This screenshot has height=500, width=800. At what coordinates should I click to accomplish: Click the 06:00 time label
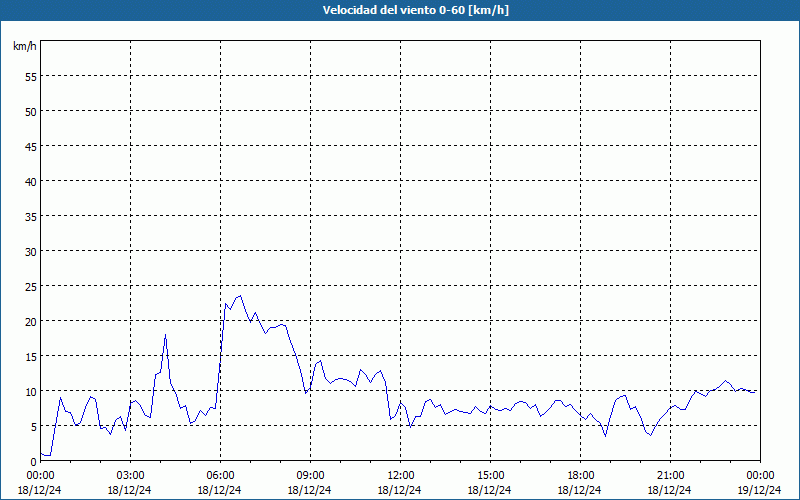point(220,476)
